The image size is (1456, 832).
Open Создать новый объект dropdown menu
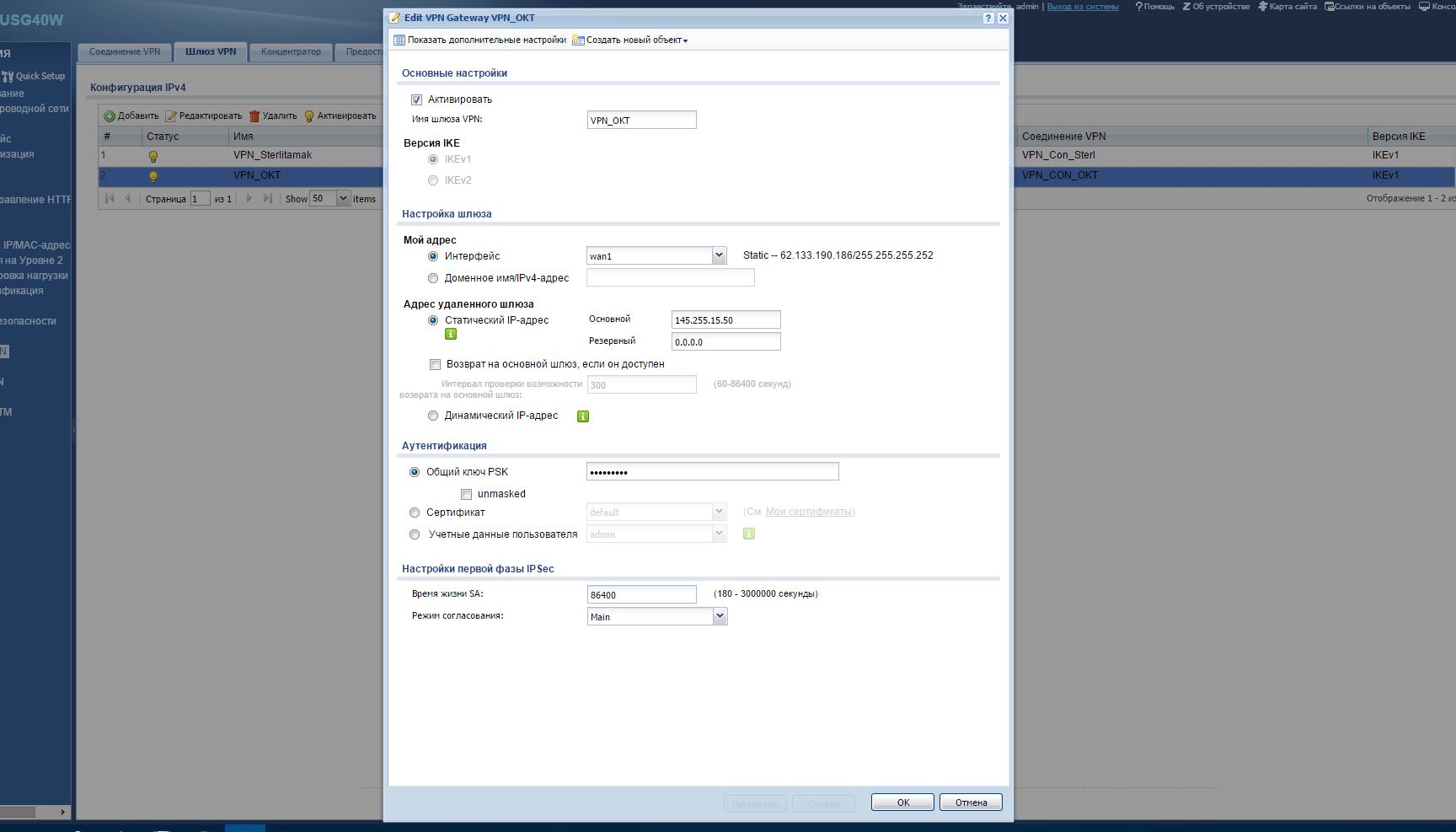pos(630,40)
